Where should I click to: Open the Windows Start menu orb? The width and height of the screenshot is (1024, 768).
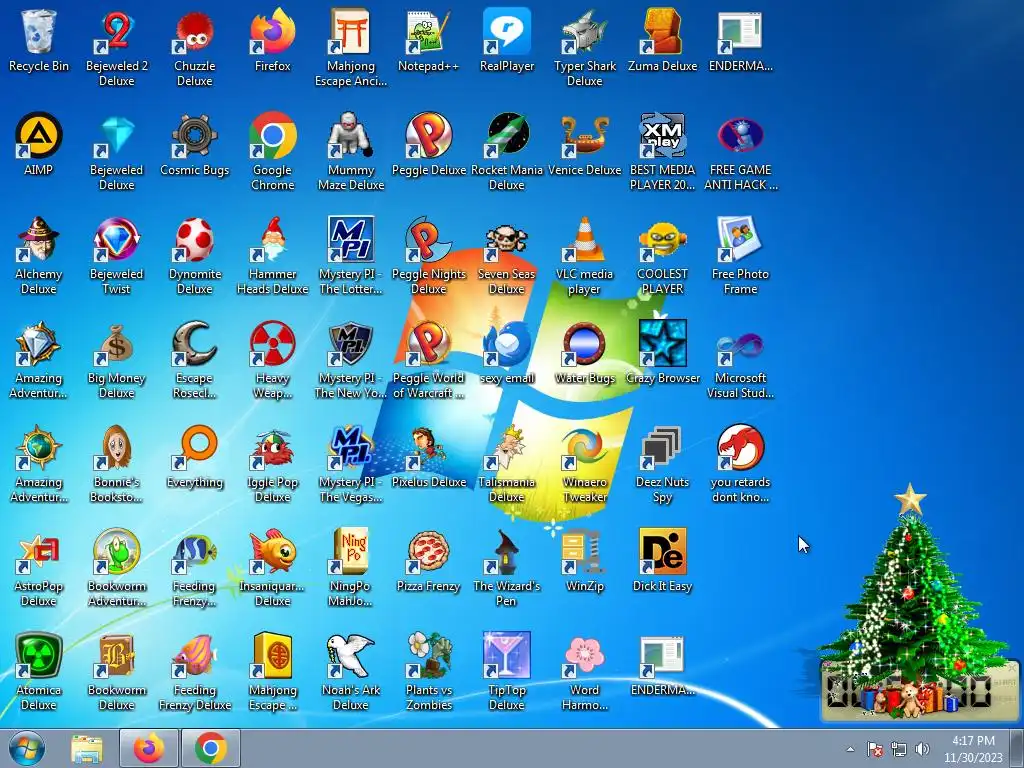tap(26, 749)
